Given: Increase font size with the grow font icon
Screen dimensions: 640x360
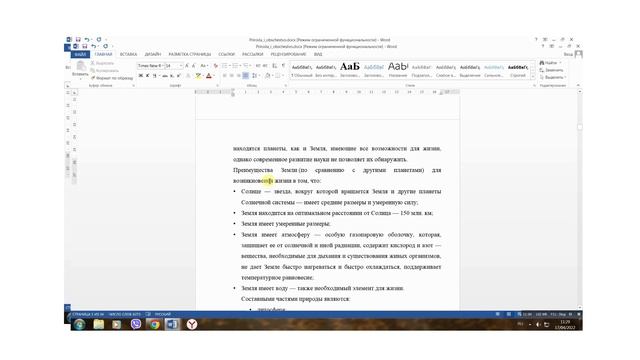Looking at the screenshot, I should (187, 66).
